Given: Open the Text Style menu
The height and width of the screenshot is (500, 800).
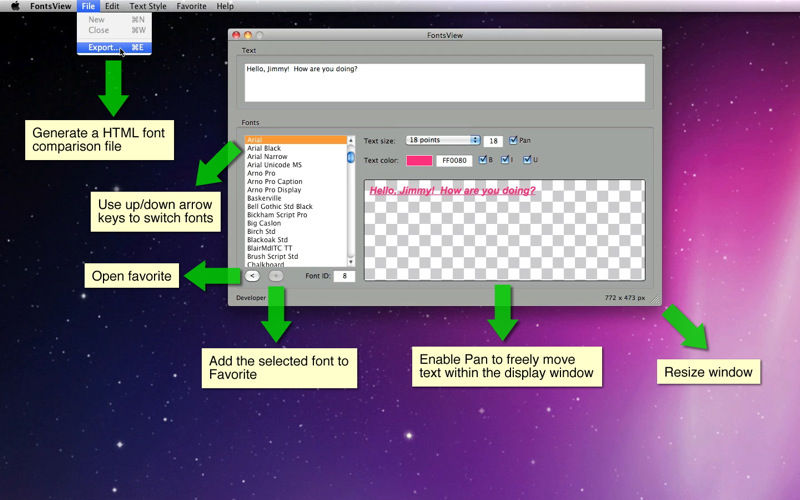Looking at the screenshot, I should click(147, 6).
